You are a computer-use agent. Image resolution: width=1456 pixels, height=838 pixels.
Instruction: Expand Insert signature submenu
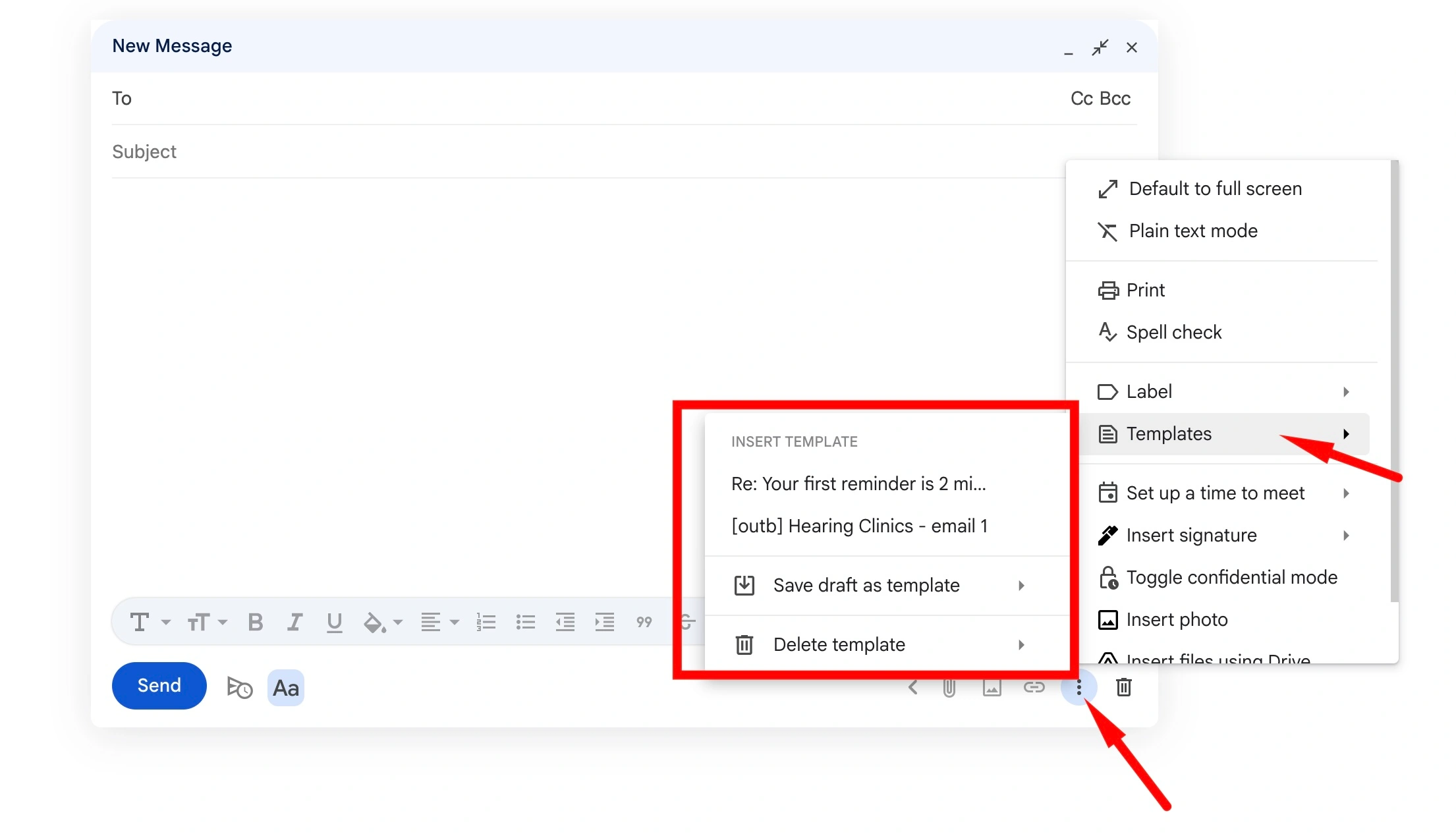point(1224,535)
